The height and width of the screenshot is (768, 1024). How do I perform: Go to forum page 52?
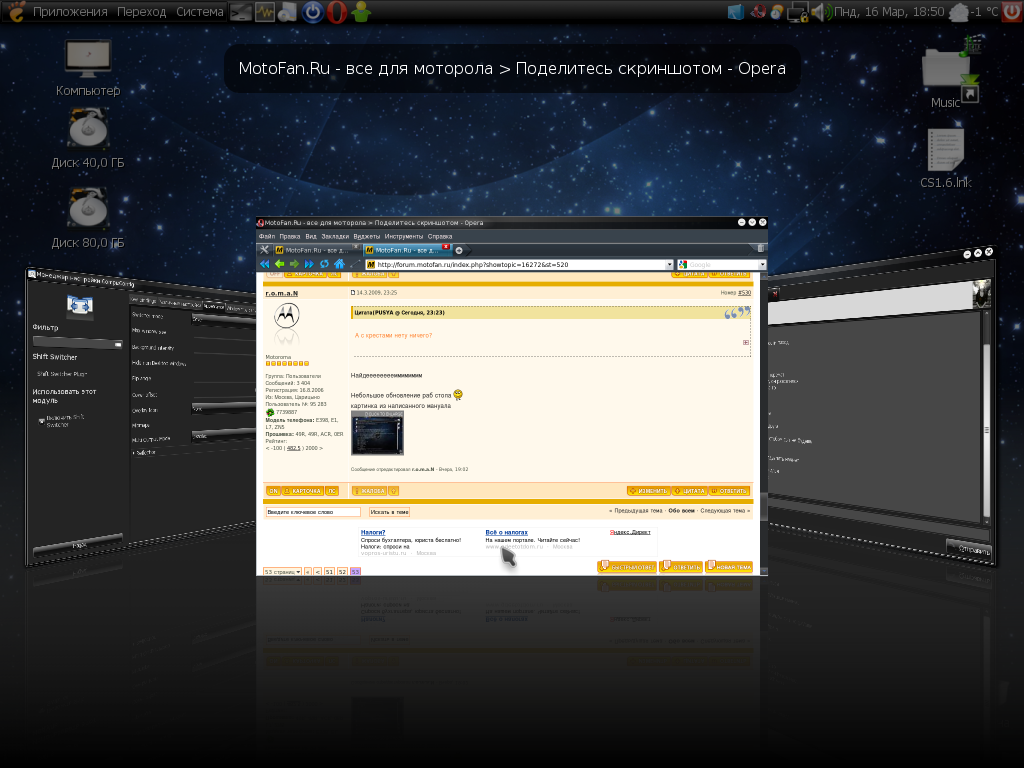[342, 572]
